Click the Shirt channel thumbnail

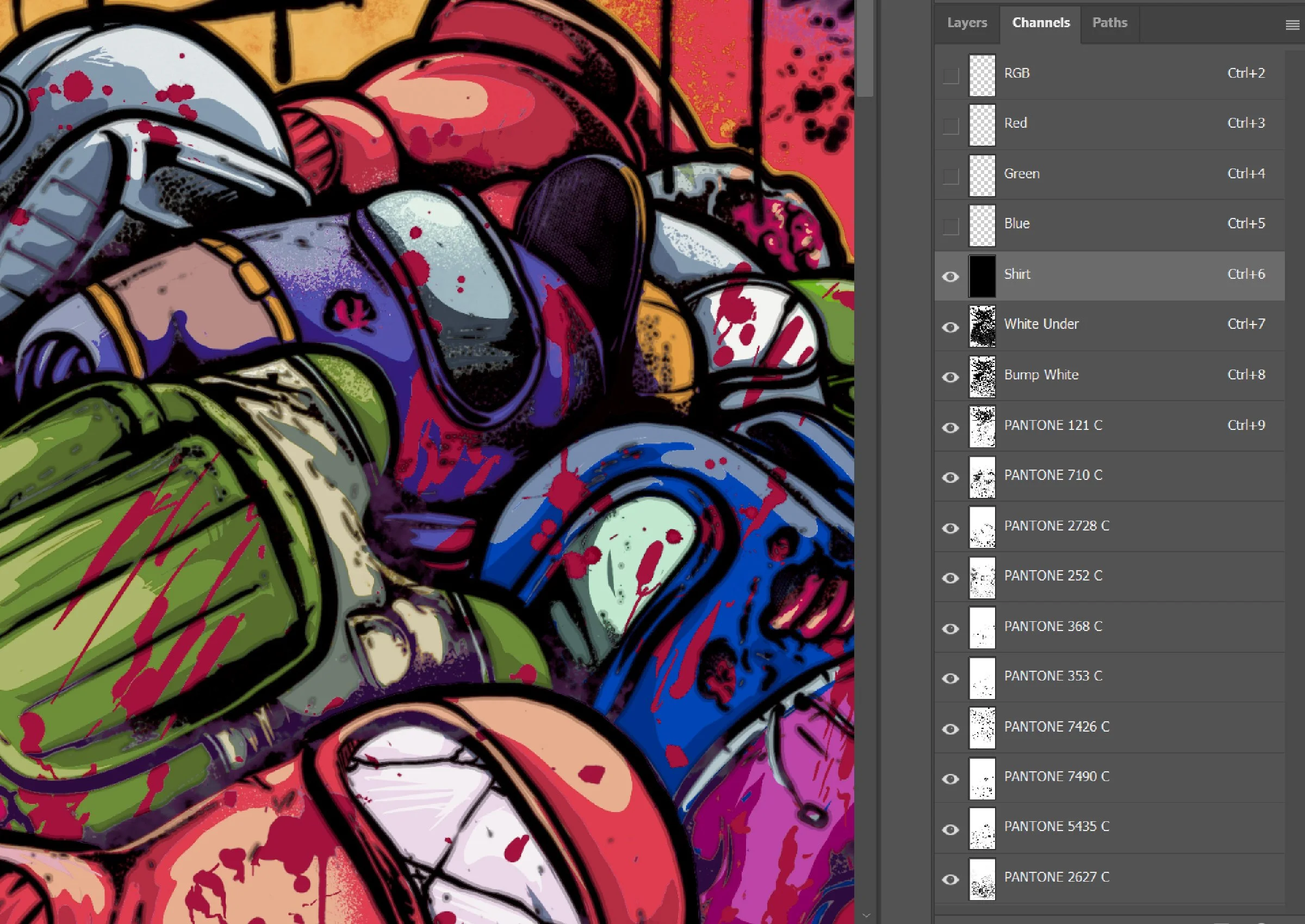pos(981,277)
